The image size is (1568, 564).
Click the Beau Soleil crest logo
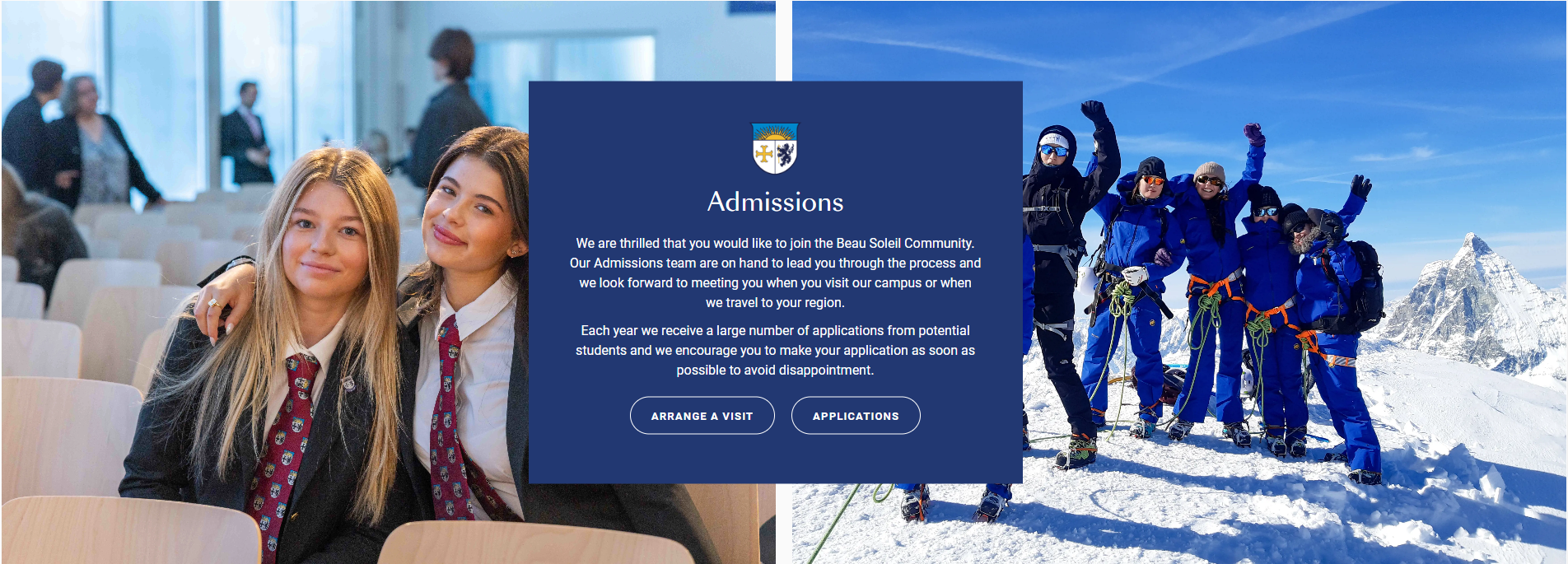pyautogui.click(x=775, y=148)
